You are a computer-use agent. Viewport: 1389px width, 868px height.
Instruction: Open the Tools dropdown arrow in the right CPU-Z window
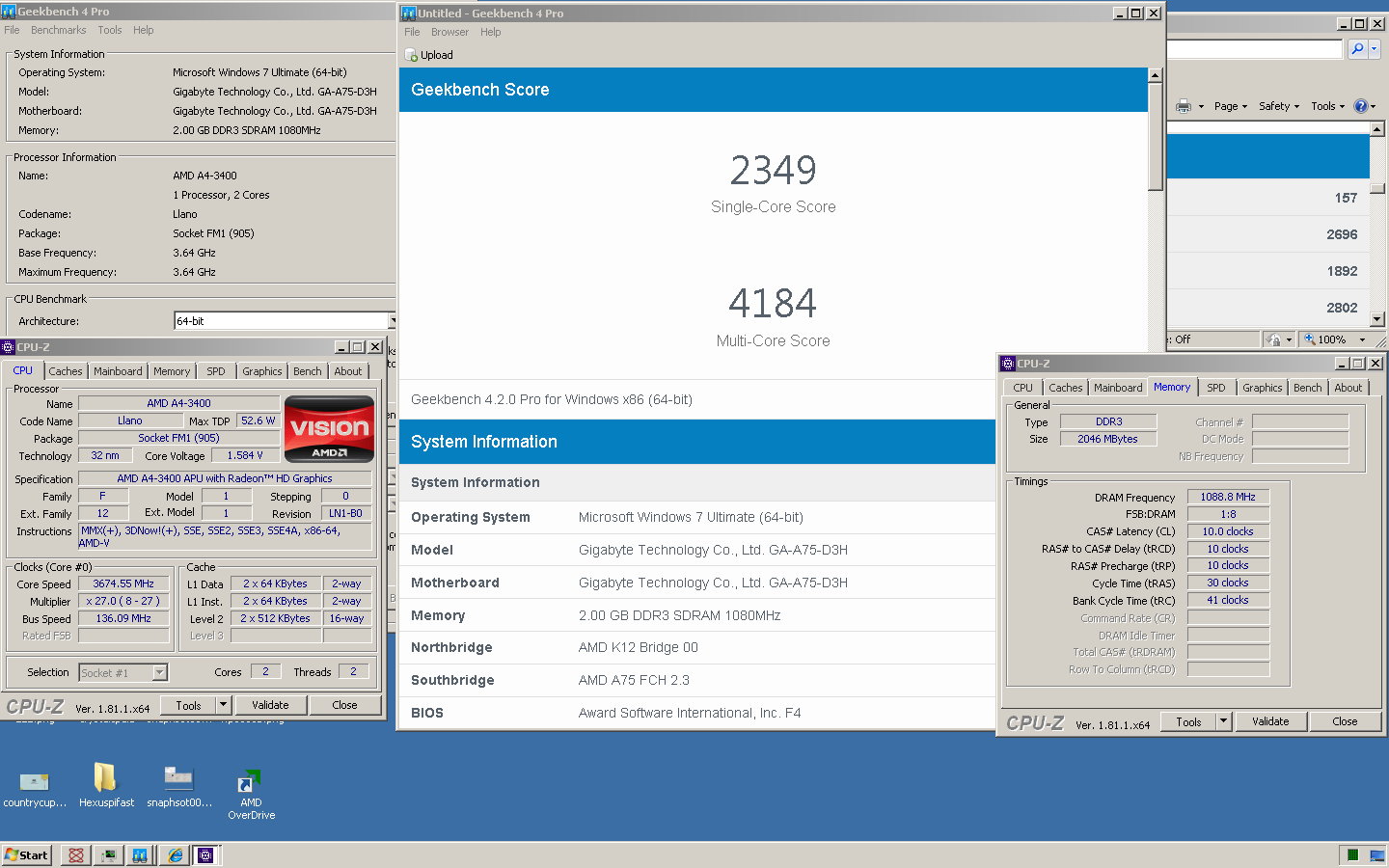(x=1224, y=721)
